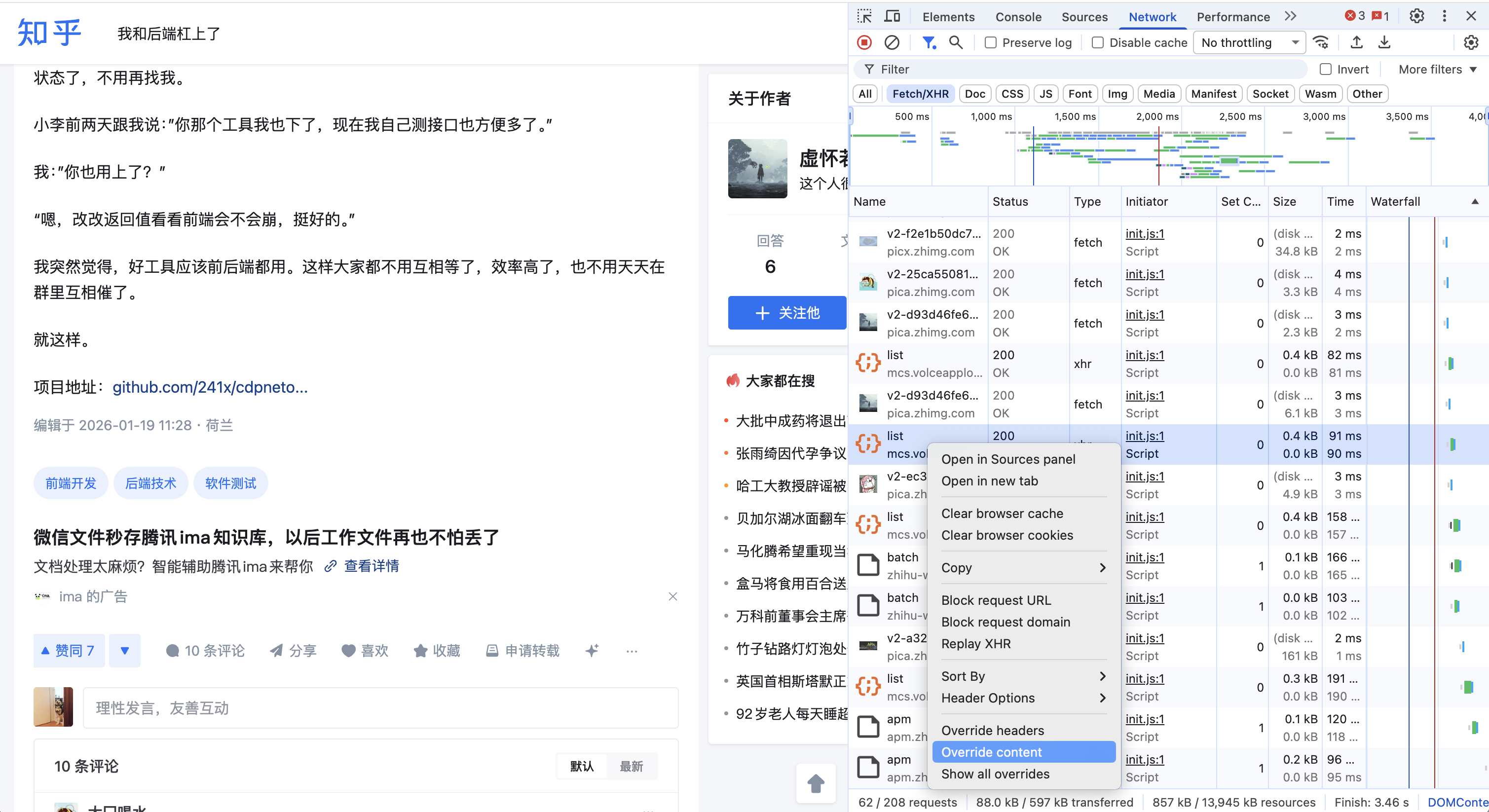The image size is (1489, 812).
Task: Click the 收藏 star button
Action: [x=437, y=651]
